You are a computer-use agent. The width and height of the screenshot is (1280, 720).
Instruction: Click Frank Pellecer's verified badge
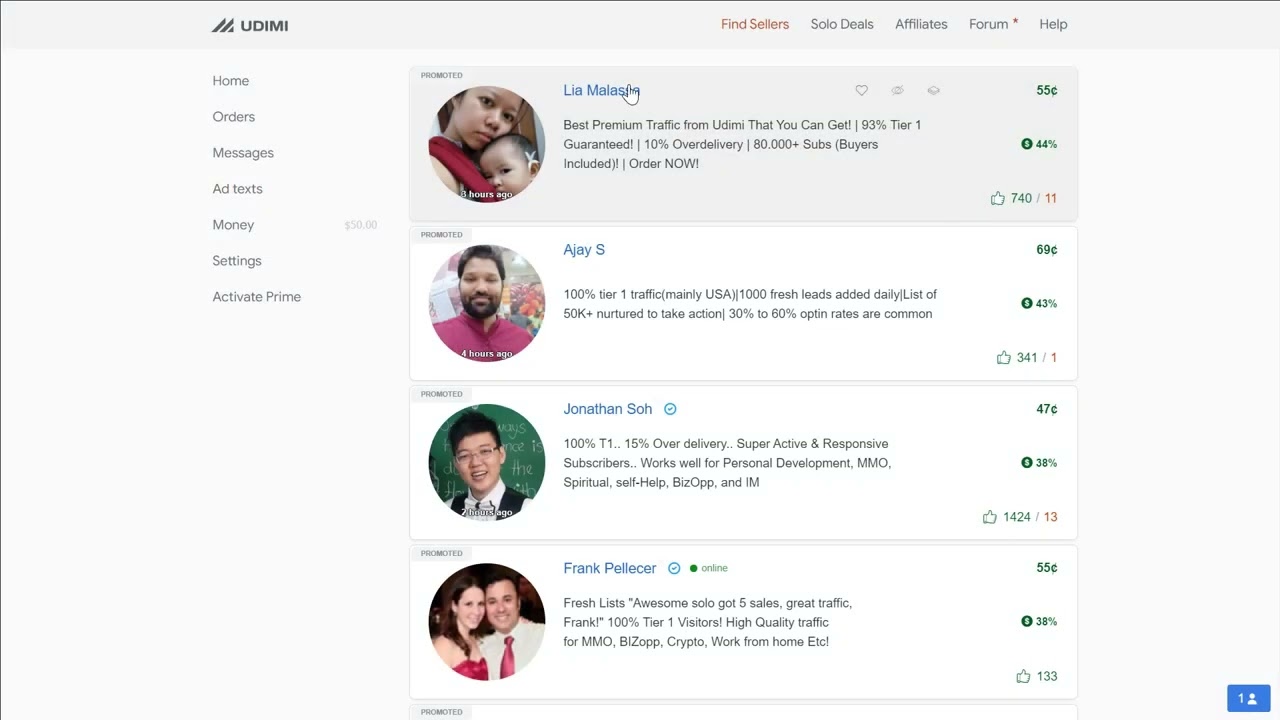tap(673, 567)
